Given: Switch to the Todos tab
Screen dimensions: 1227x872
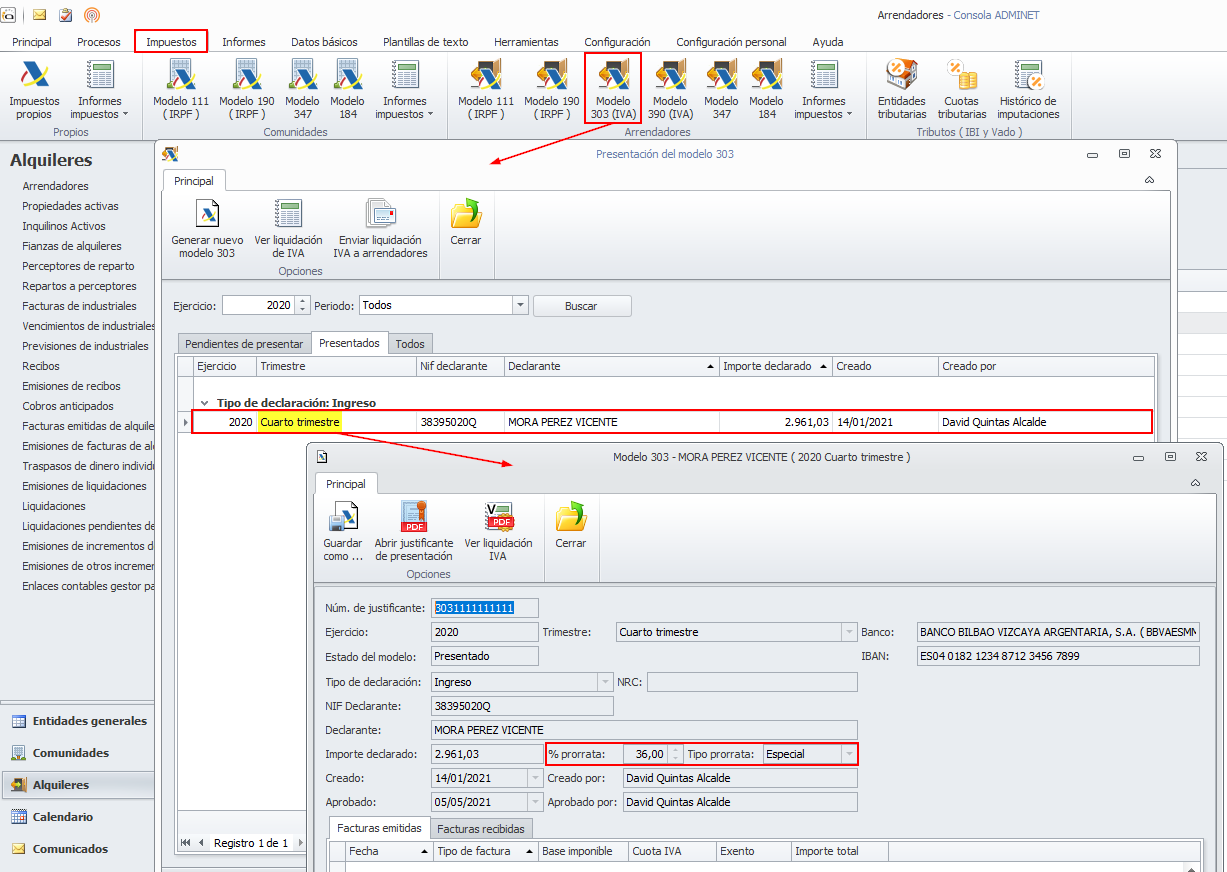Looking at the screenshot, I should coord(410,343).
